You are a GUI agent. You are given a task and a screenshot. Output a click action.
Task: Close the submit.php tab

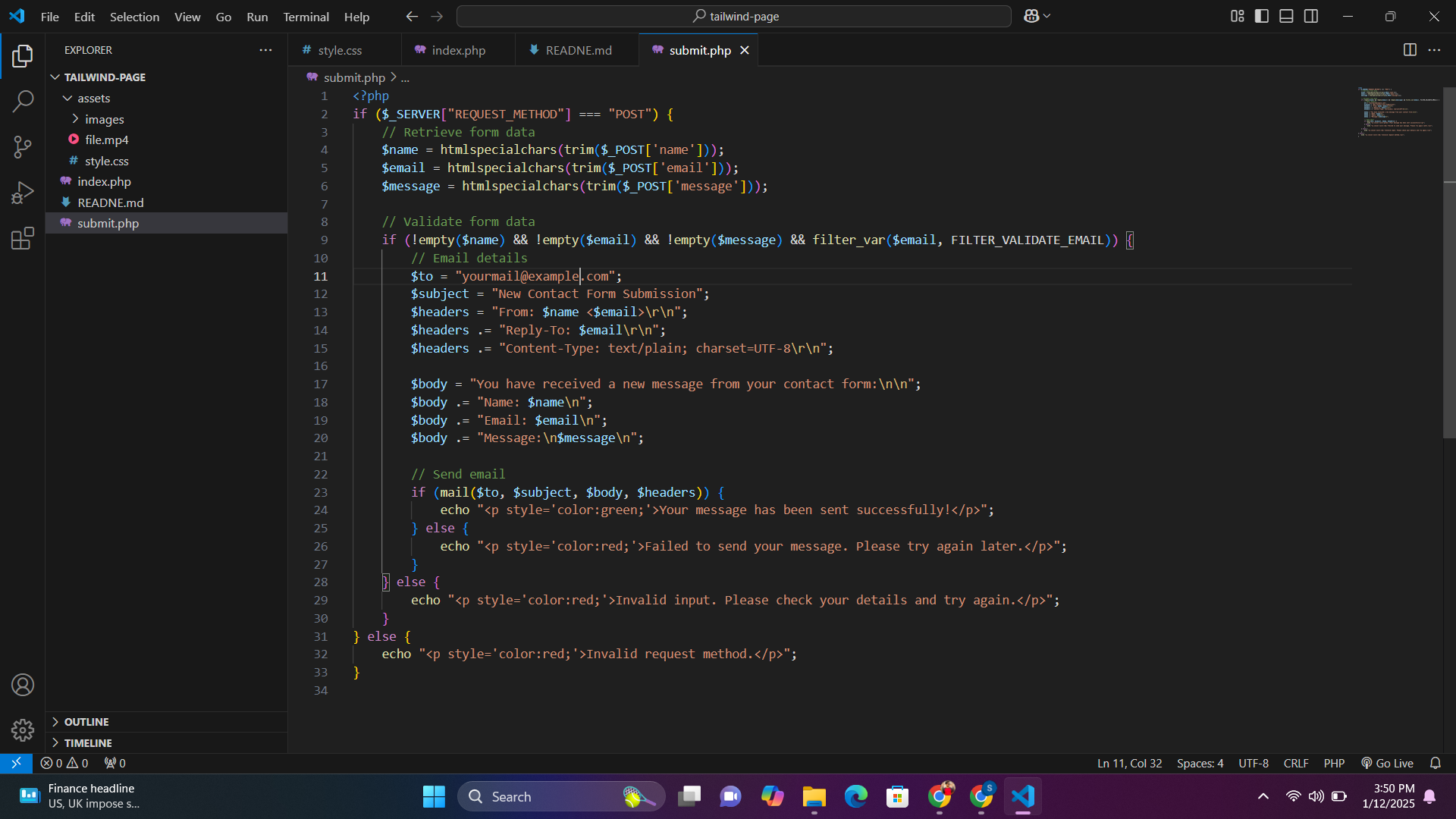(x=745, y=50)
